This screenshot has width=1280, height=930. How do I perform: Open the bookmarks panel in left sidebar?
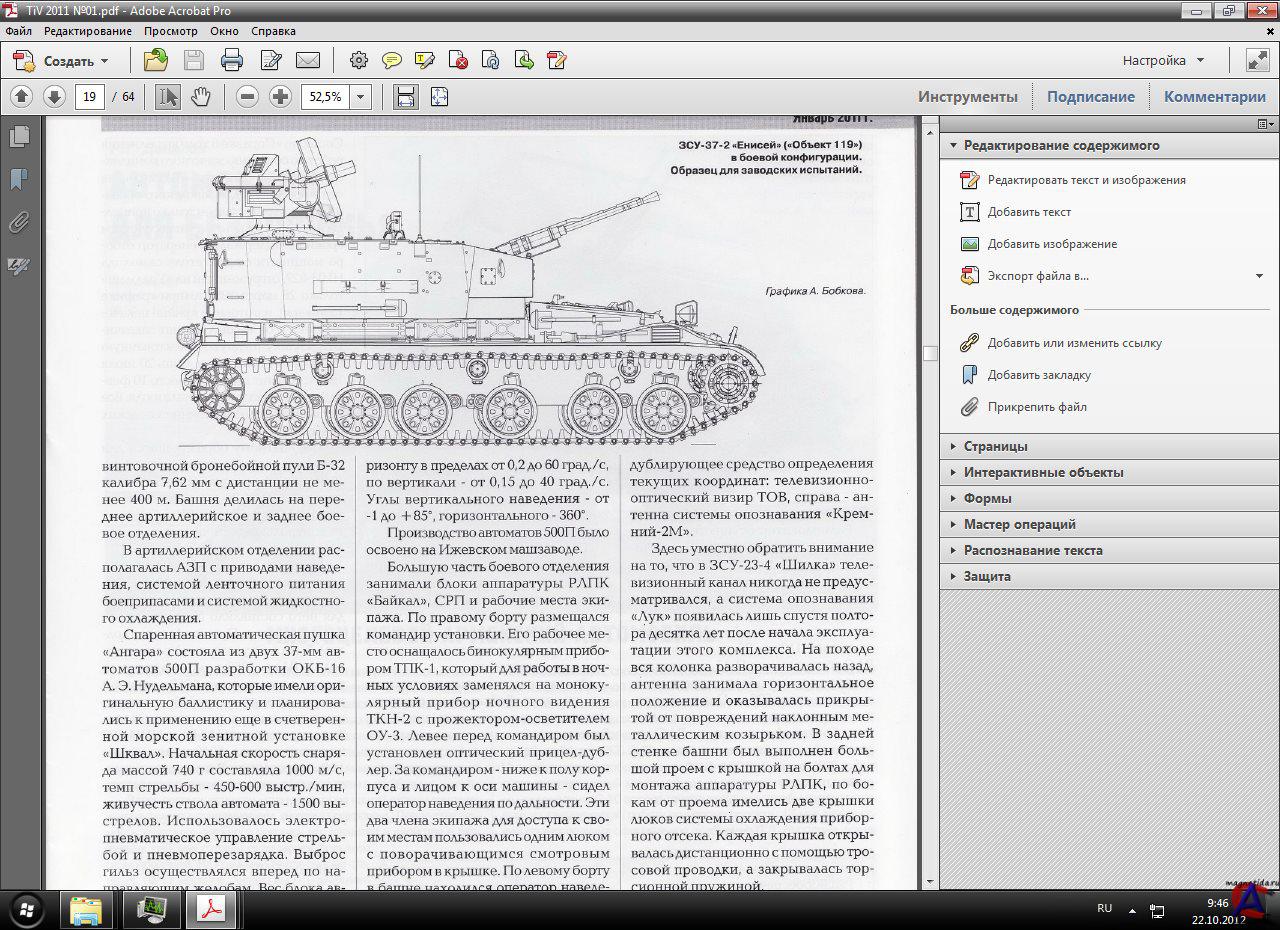click(x=18, y=179)
